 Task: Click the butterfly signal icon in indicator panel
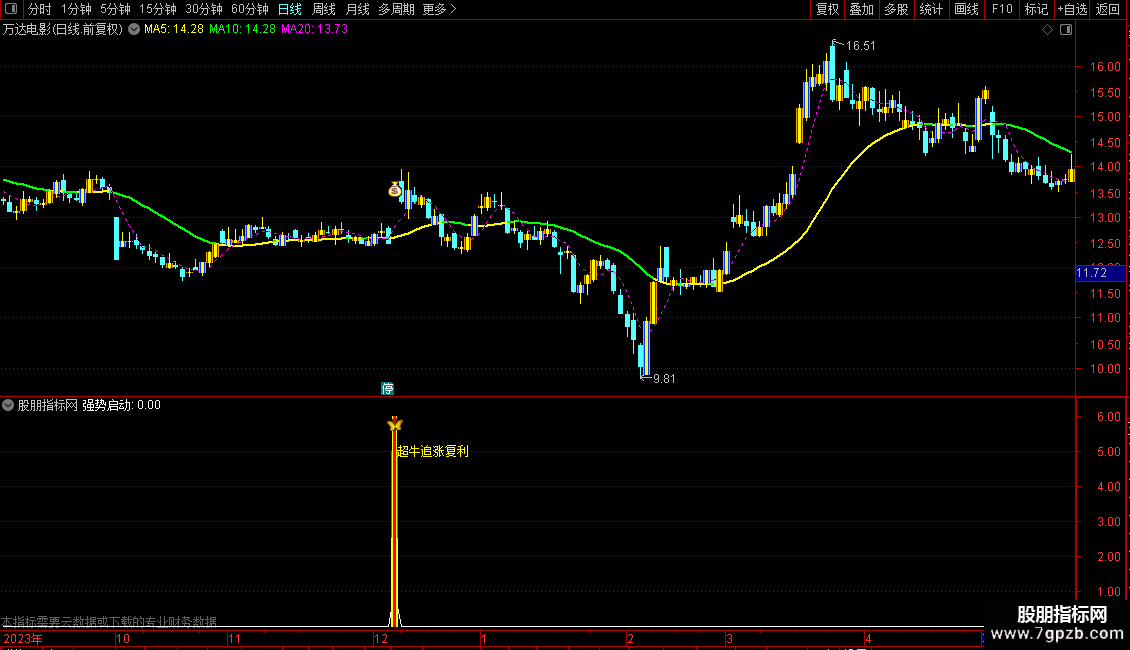click(x=394, y=424)
